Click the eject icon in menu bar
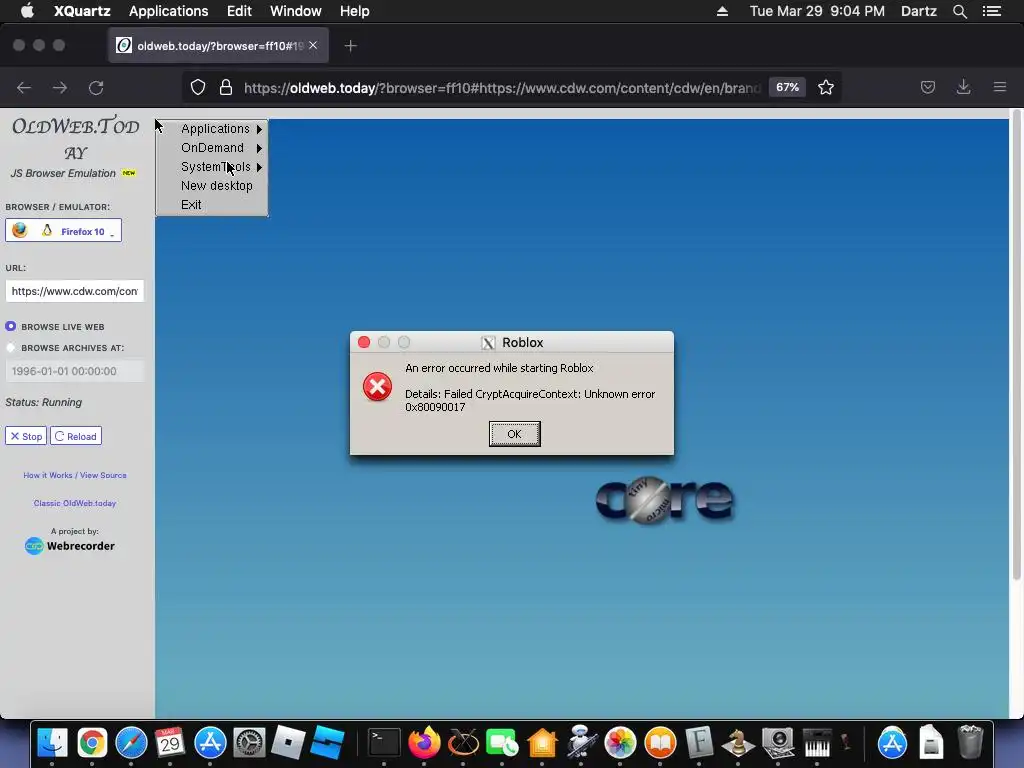1024x768 pixels. [722, 11]
